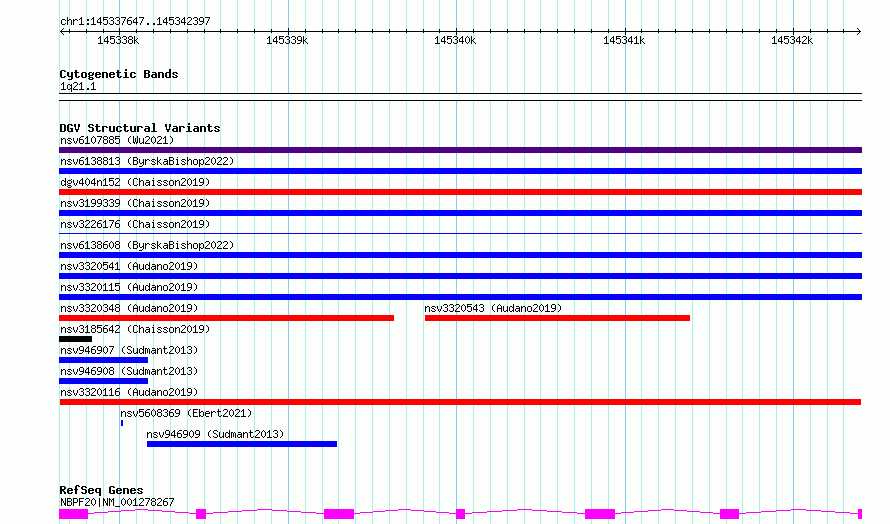The image size is (890, 524).
Task: Select the blue nsv946909 variant bar
Action: (242, 444)
